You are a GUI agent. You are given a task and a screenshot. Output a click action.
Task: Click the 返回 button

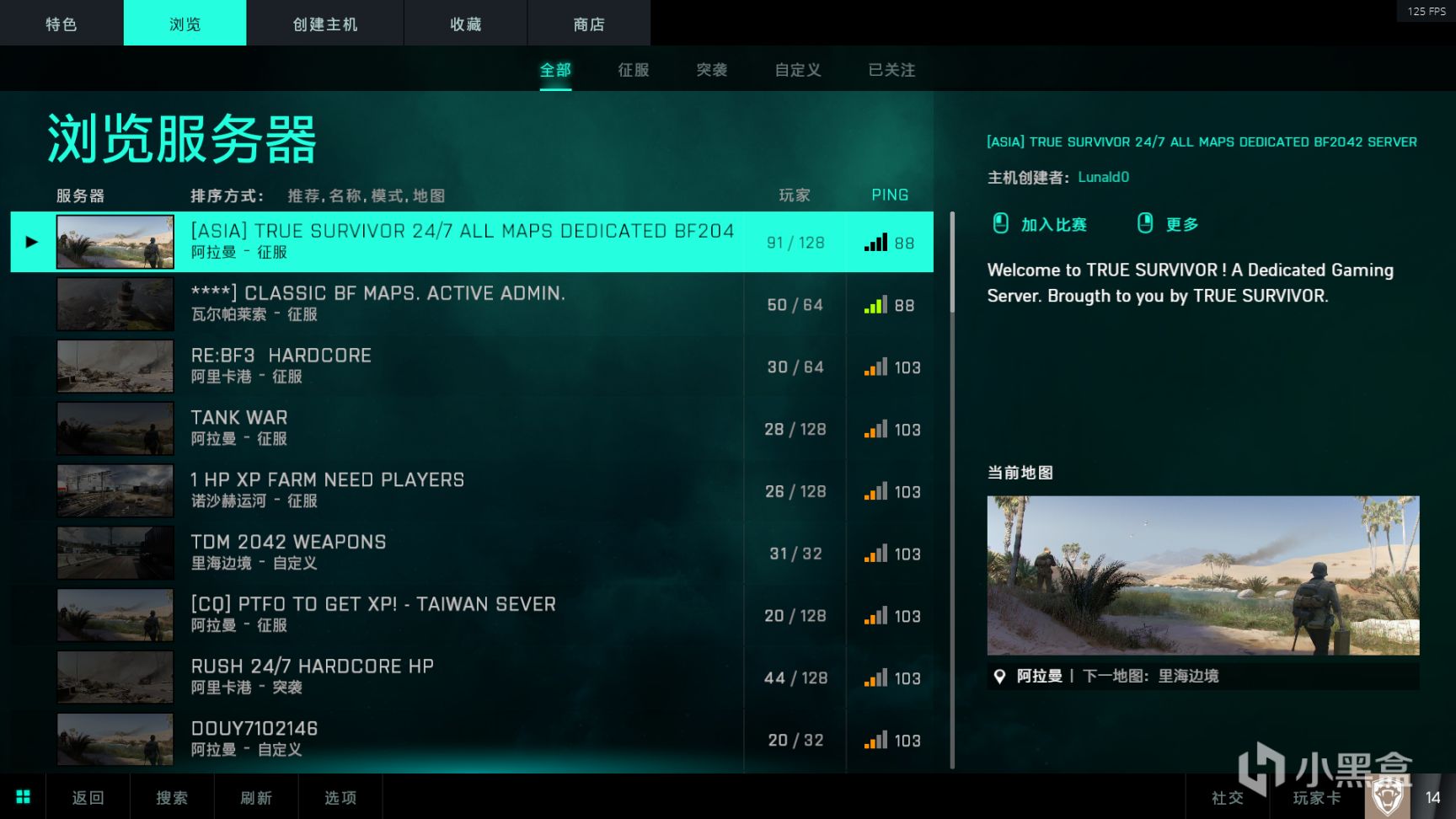click(x=88, y=797)
